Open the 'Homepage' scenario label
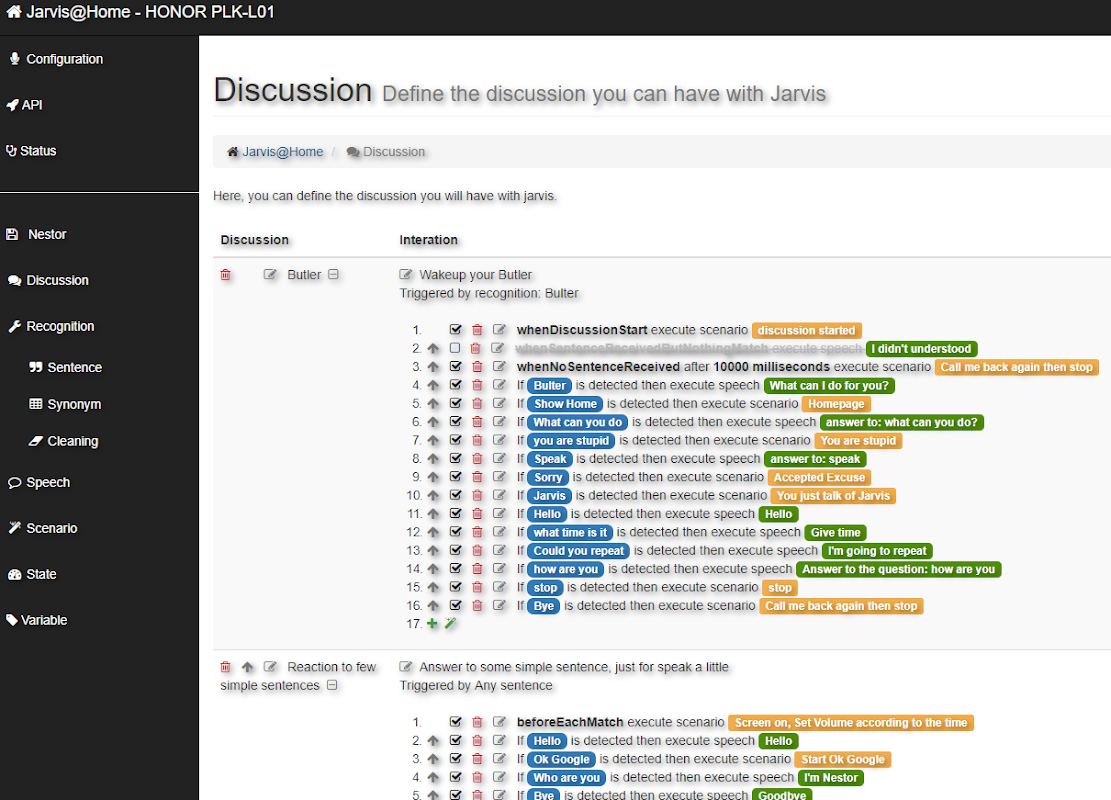The image size is (1111, 800). click(x=836, y=404)
